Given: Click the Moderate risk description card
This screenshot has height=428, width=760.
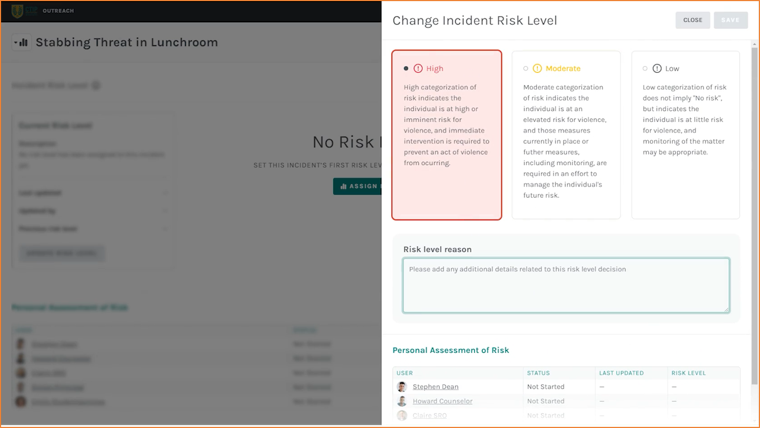Looking at the screenshot, I should point(566,135).
